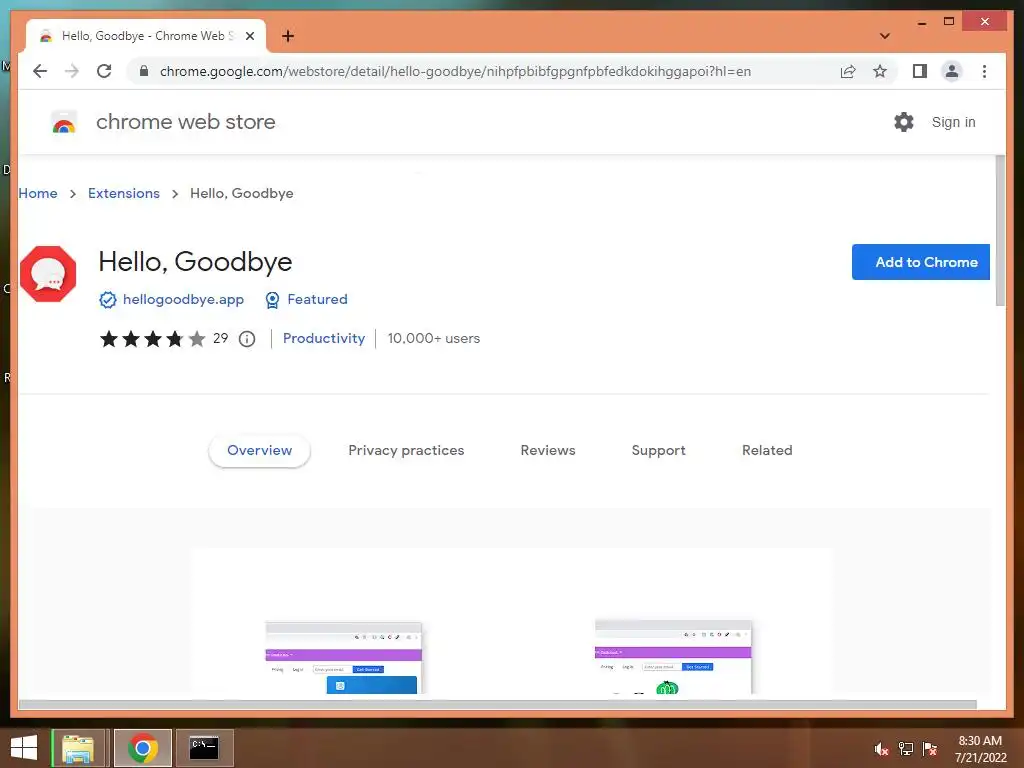Open a new tab with the plus button

tap(288, 36)
